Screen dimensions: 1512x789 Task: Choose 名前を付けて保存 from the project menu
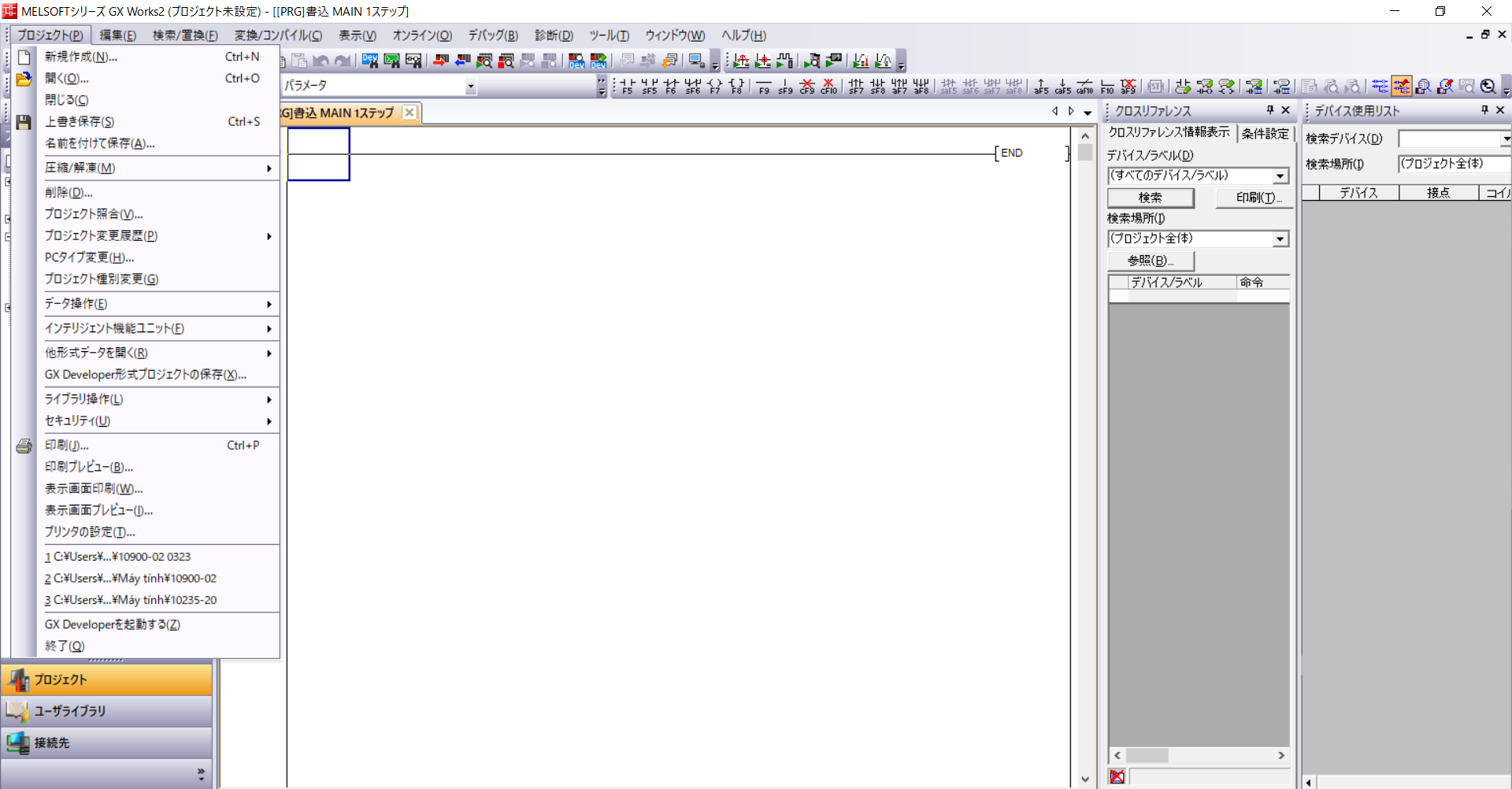pos(99,143)
